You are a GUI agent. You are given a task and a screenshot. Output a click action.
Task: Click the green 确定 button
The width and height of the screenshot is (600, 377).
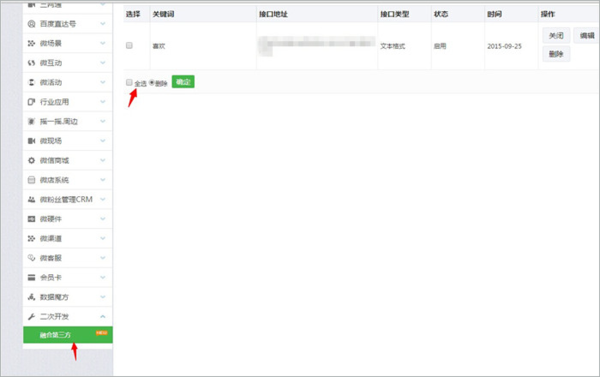tap(183, 82)
